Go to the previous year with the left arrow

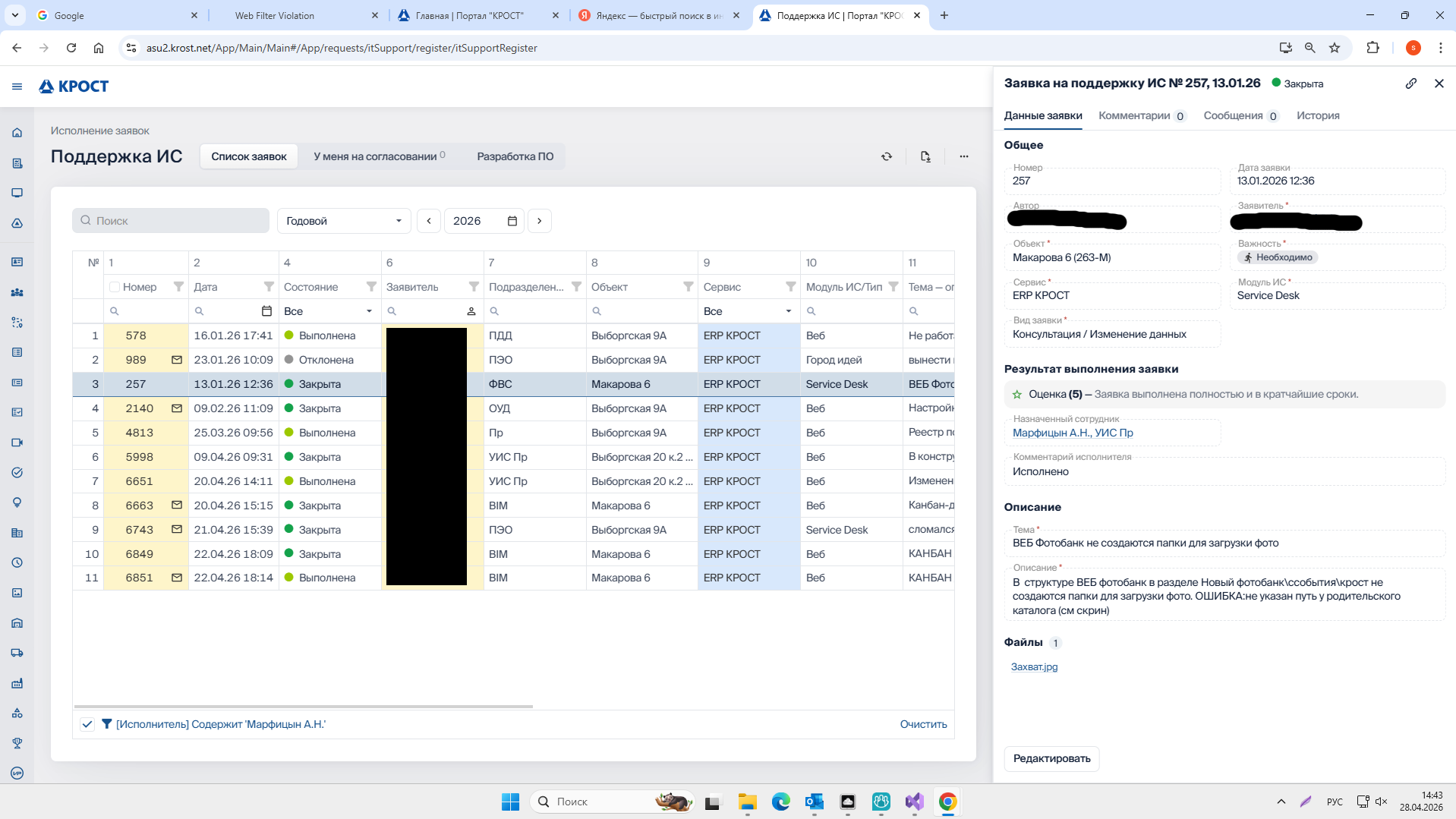429,221
